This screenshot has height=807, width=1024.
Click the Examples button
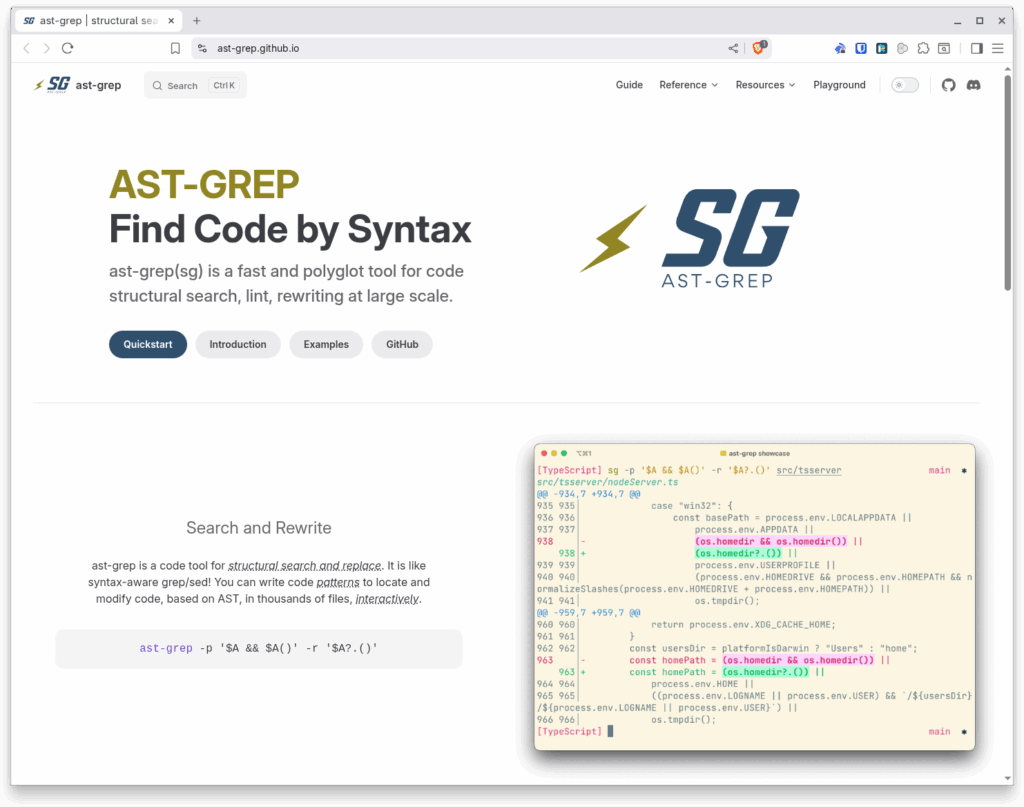click(x=326, y=344)
